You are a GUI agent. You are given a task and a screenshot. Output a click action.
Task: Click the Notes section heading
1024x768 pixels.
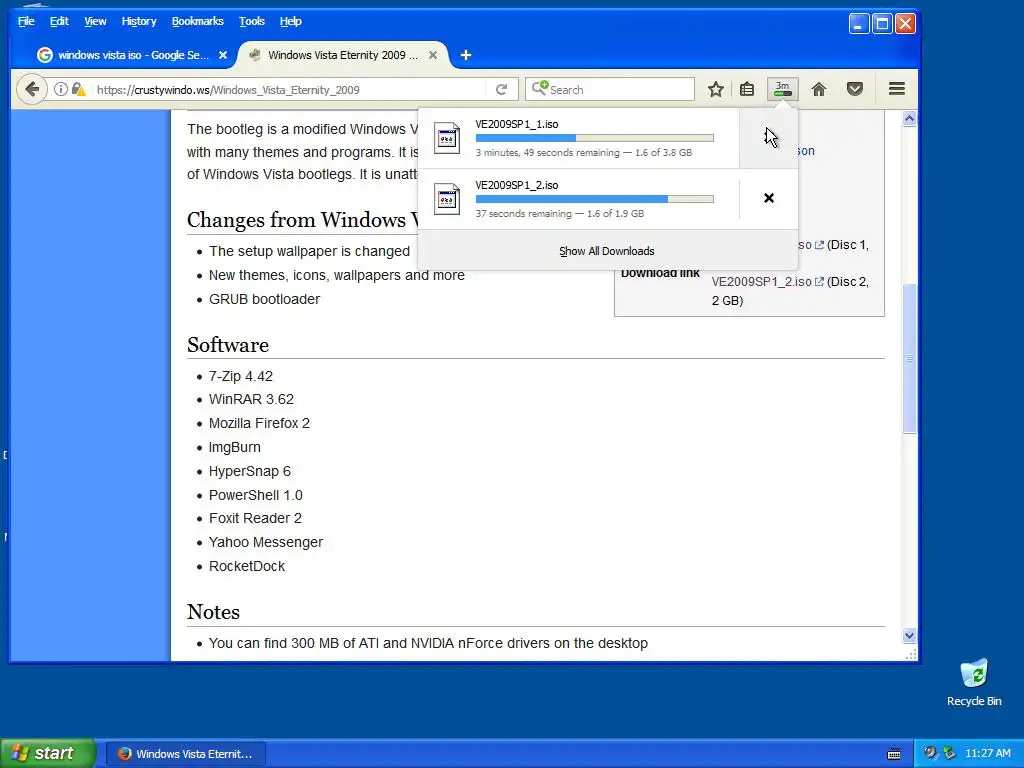[x=213, y=612]
